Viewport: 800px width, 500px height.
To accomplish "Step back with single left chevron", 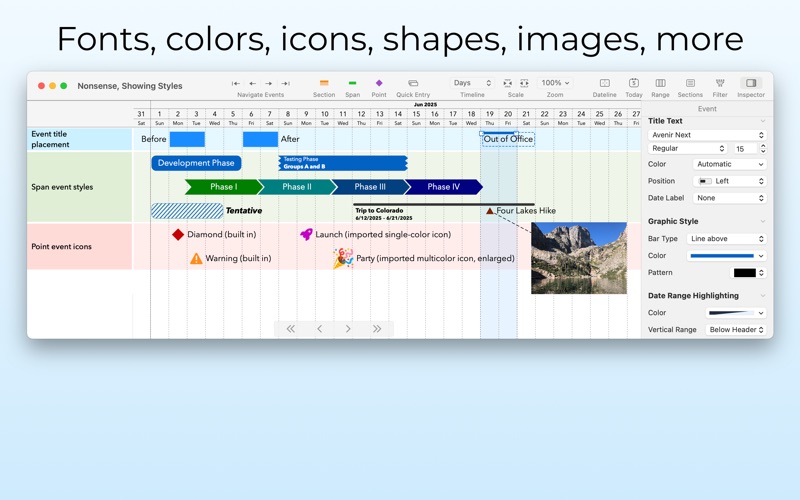I will pos(319,329).
